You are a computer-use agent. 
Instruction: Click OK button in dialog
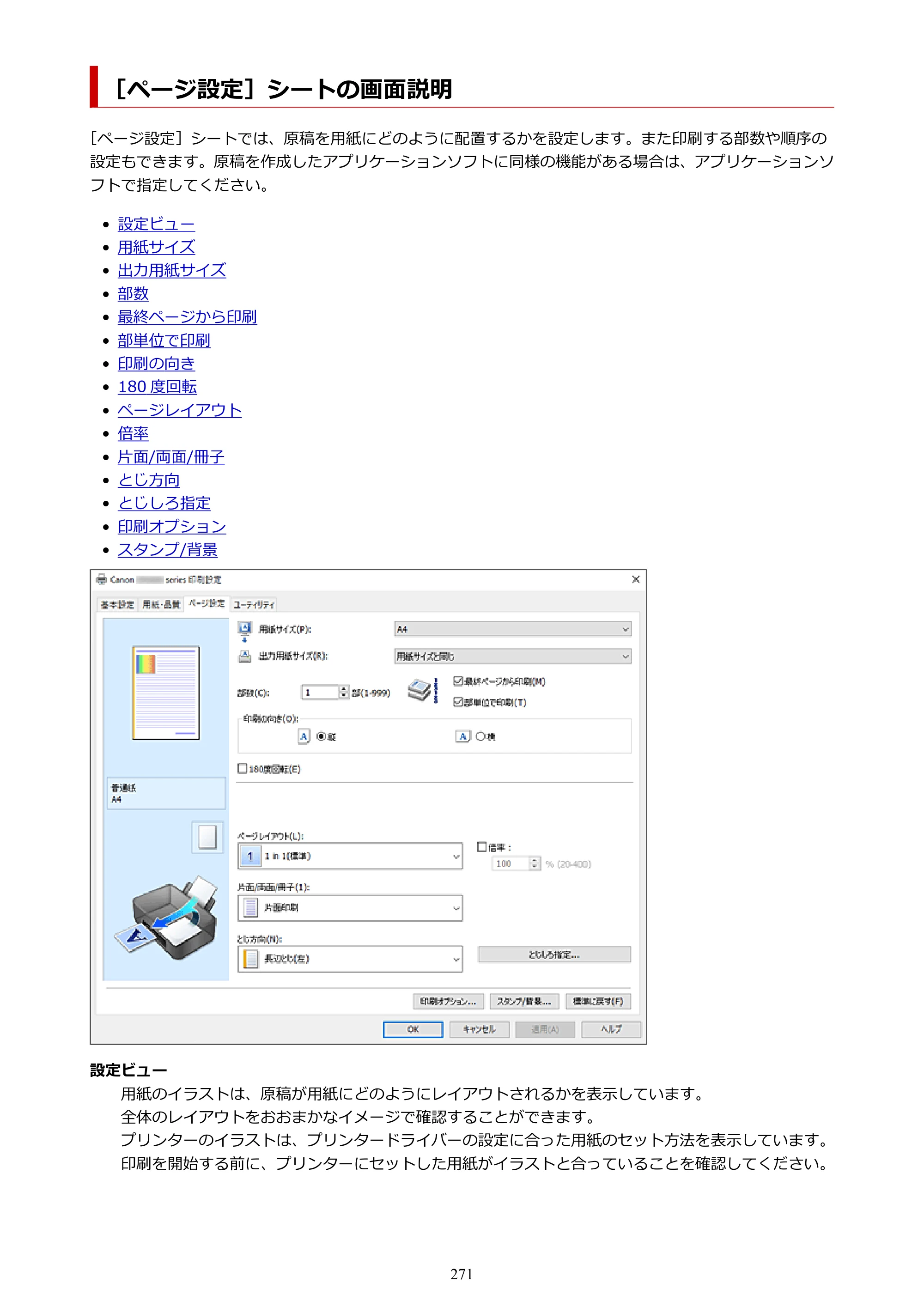click(x=413, y=1029)
